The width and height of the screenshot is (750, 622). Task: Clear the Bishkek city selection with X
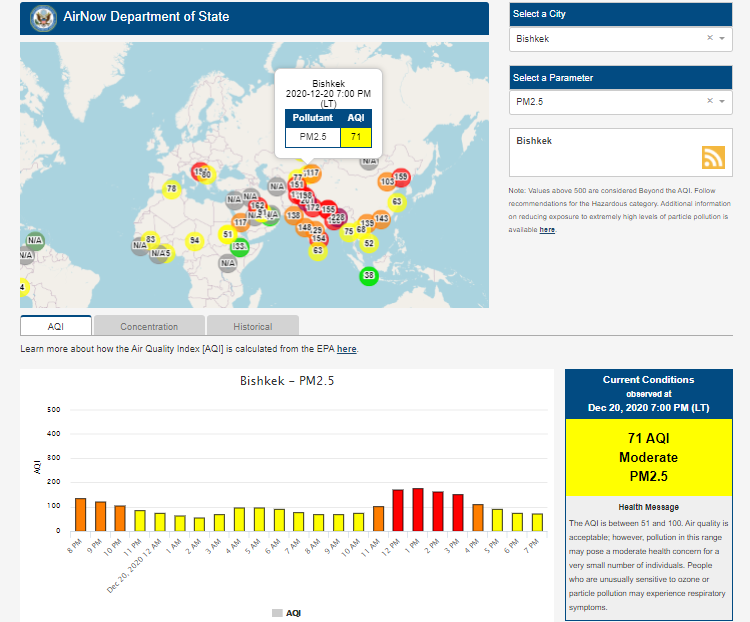point(709,38)
